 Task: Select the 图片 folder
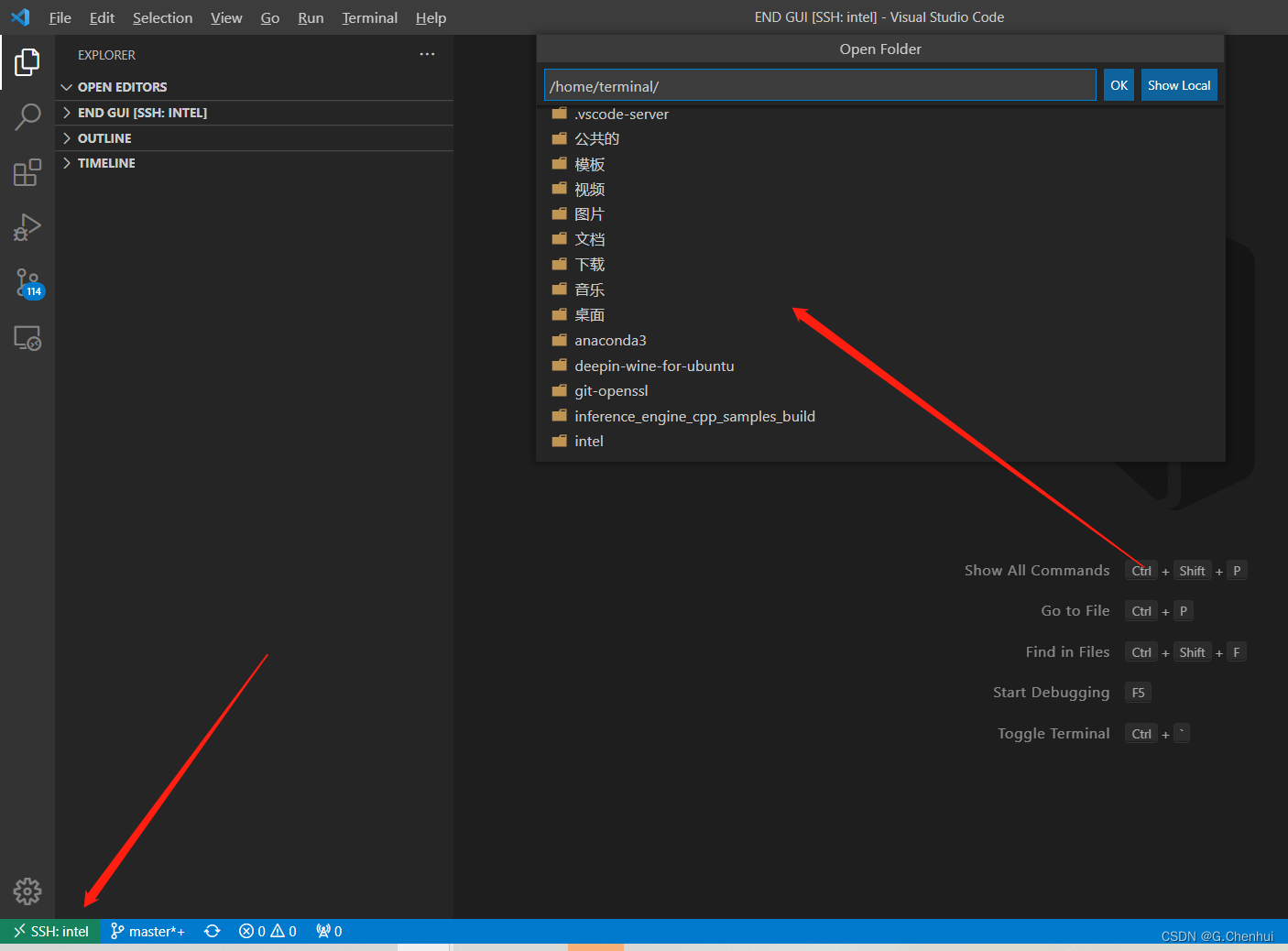(x=880, y=214)
